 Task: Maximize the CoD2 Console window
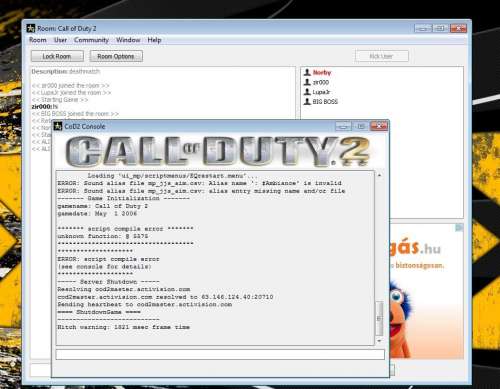[x=361, y=126]
